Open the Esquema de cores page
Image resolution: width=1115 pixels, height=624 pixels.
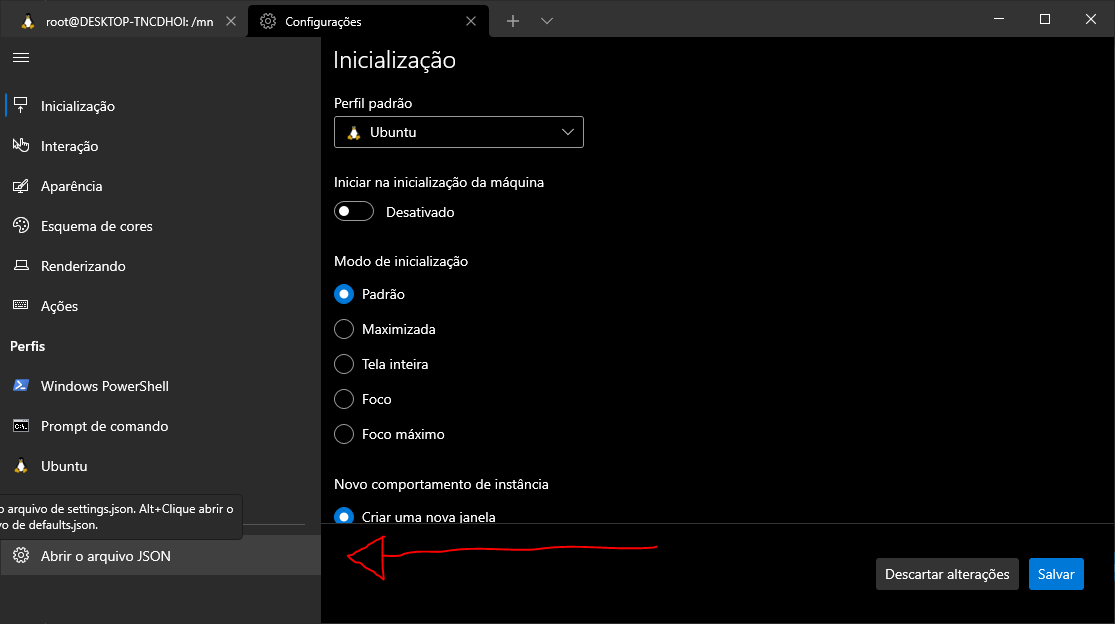pos(160,226)
